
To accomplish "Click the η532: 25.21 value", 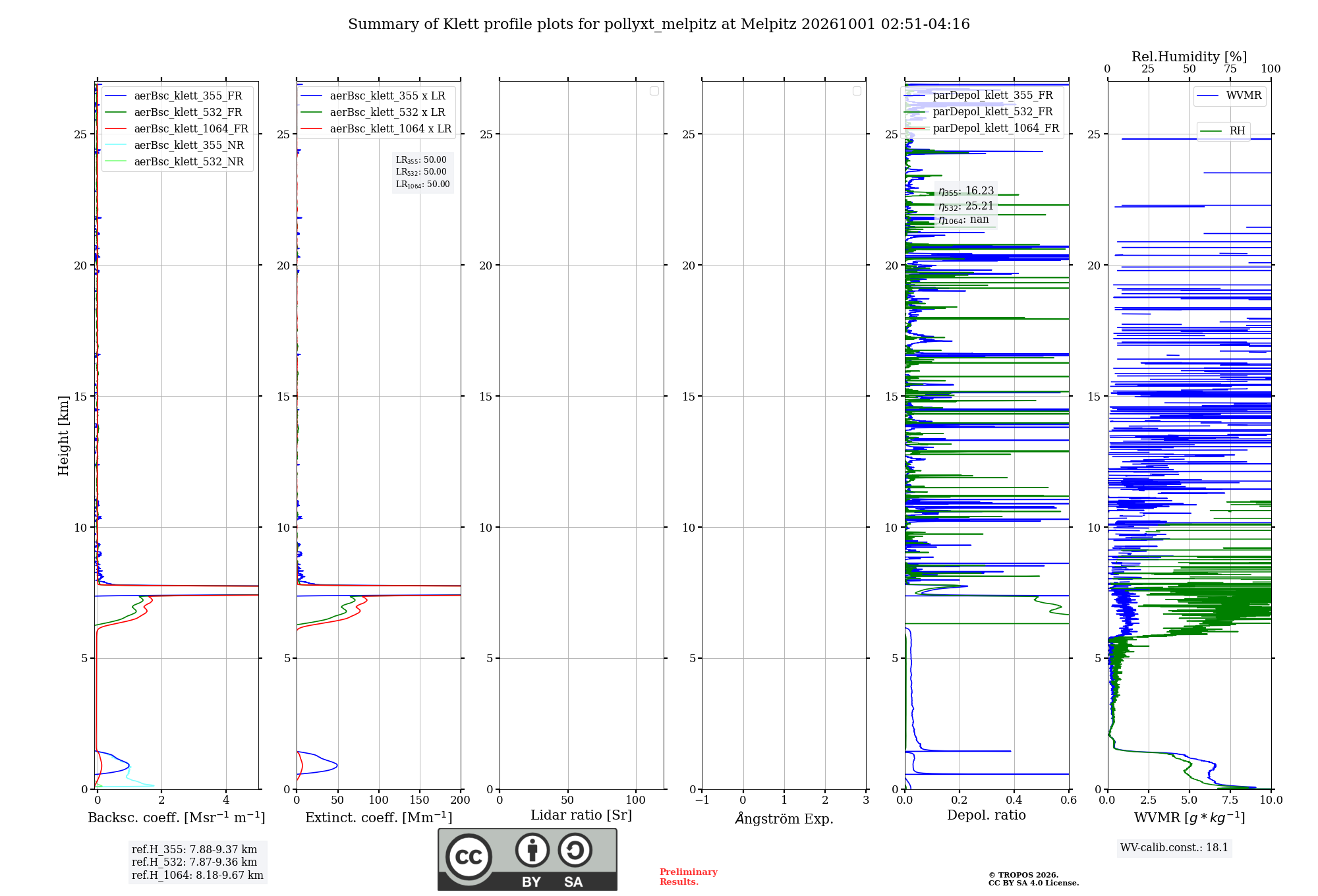I will coord(966,206).
